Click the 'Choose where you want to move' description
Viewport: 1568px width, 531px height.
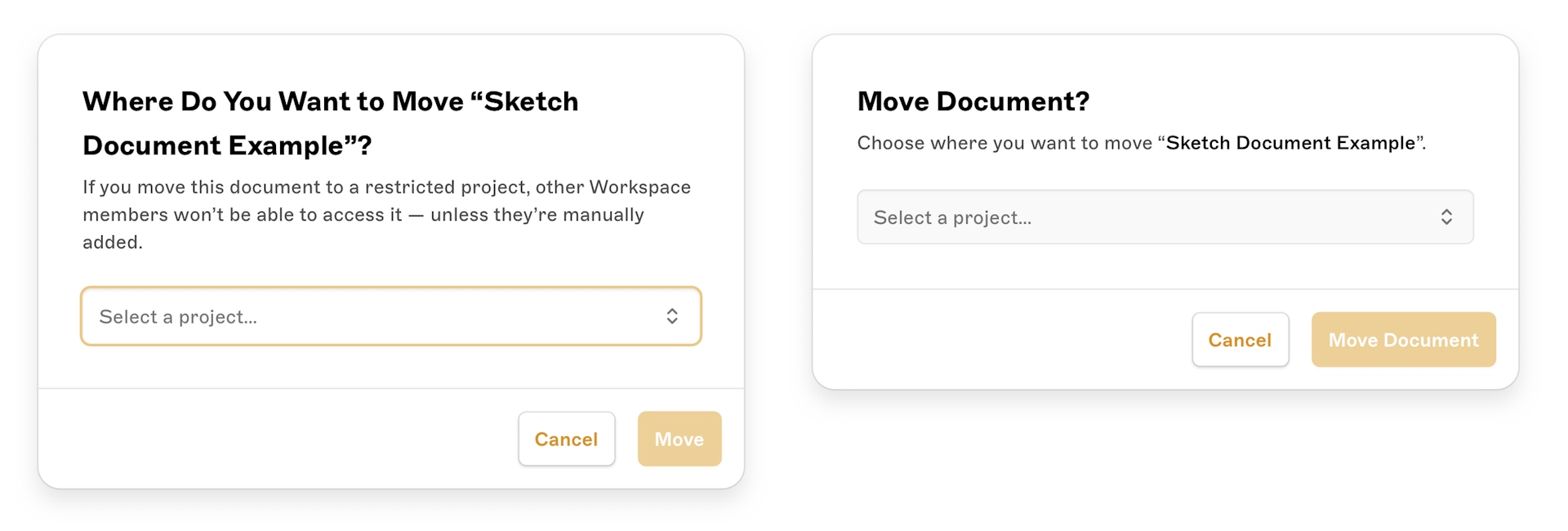click(x=1142, y=143)
